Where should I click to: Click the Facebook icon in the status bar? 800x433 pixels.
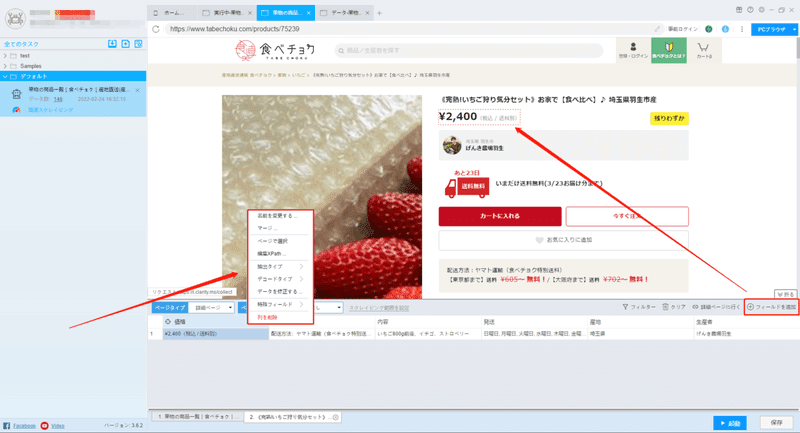click(x=7, y=425)
